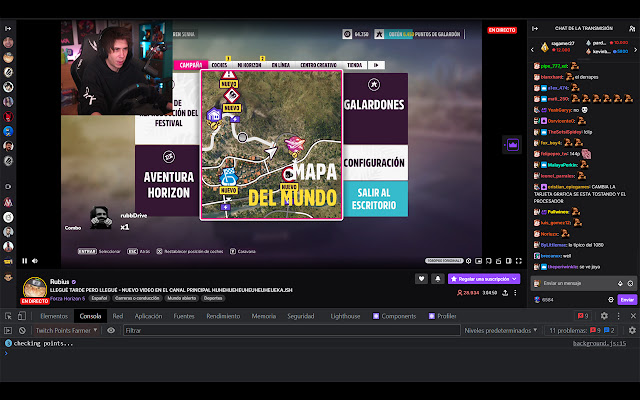Viewport: 640px width, 400px height.
Task: Open the React Profiler tab
Action: (x=442, y=316)
